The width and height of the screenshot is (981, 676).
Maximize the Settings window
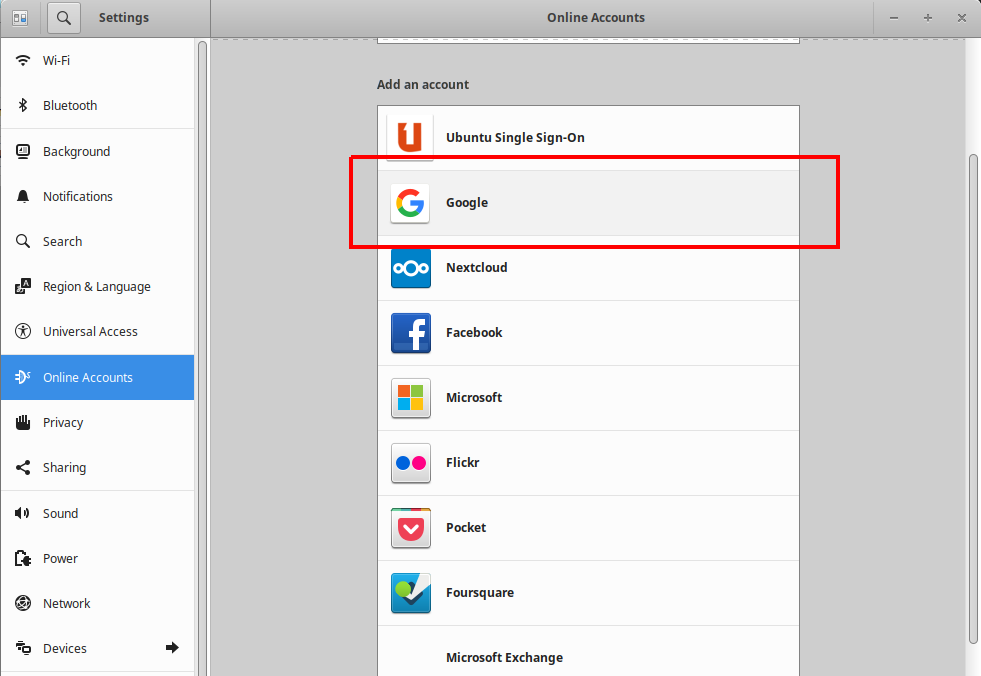click(928, 18)
